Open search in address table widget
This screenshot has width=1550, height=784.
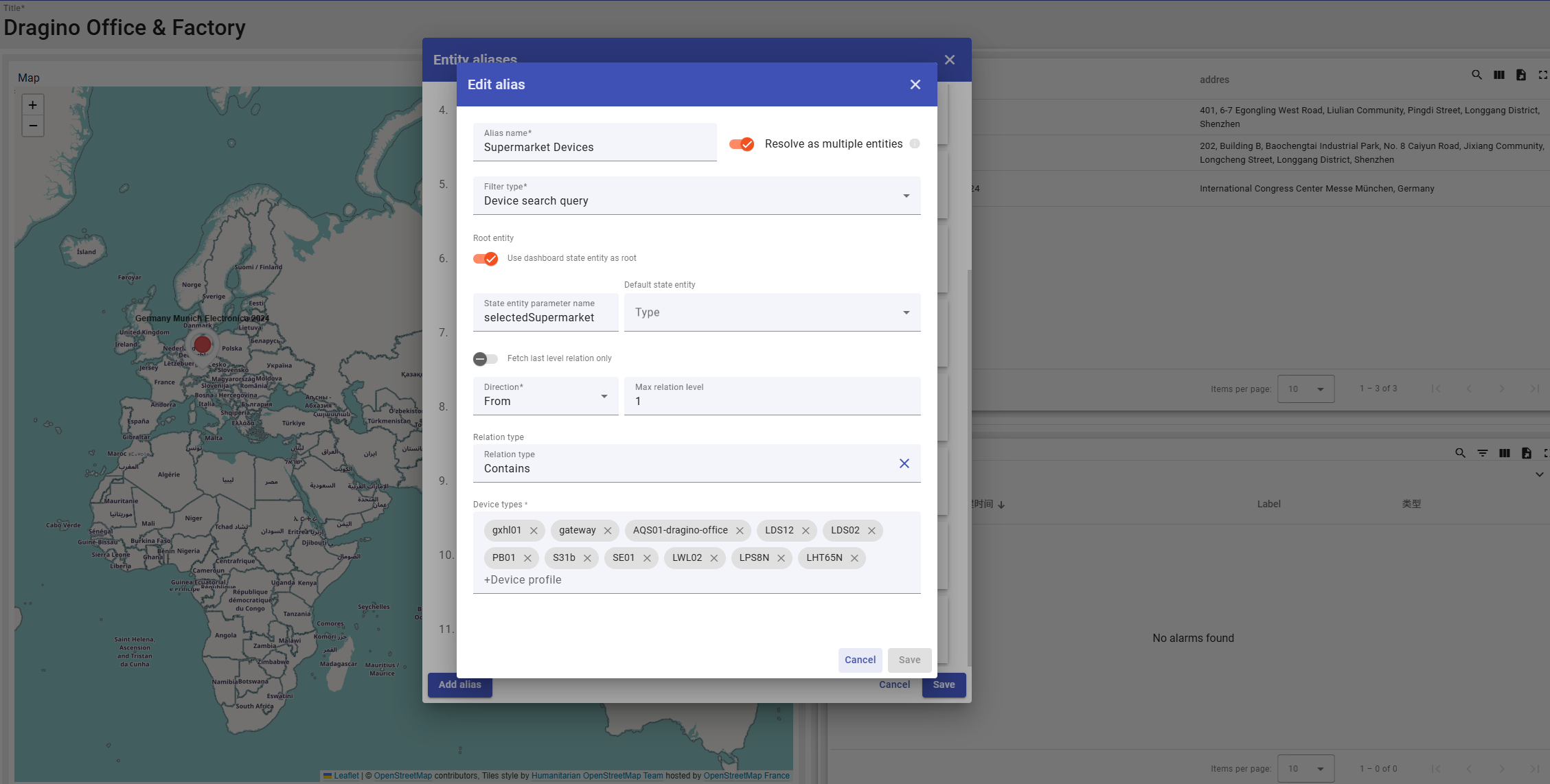pos(1477,75)
